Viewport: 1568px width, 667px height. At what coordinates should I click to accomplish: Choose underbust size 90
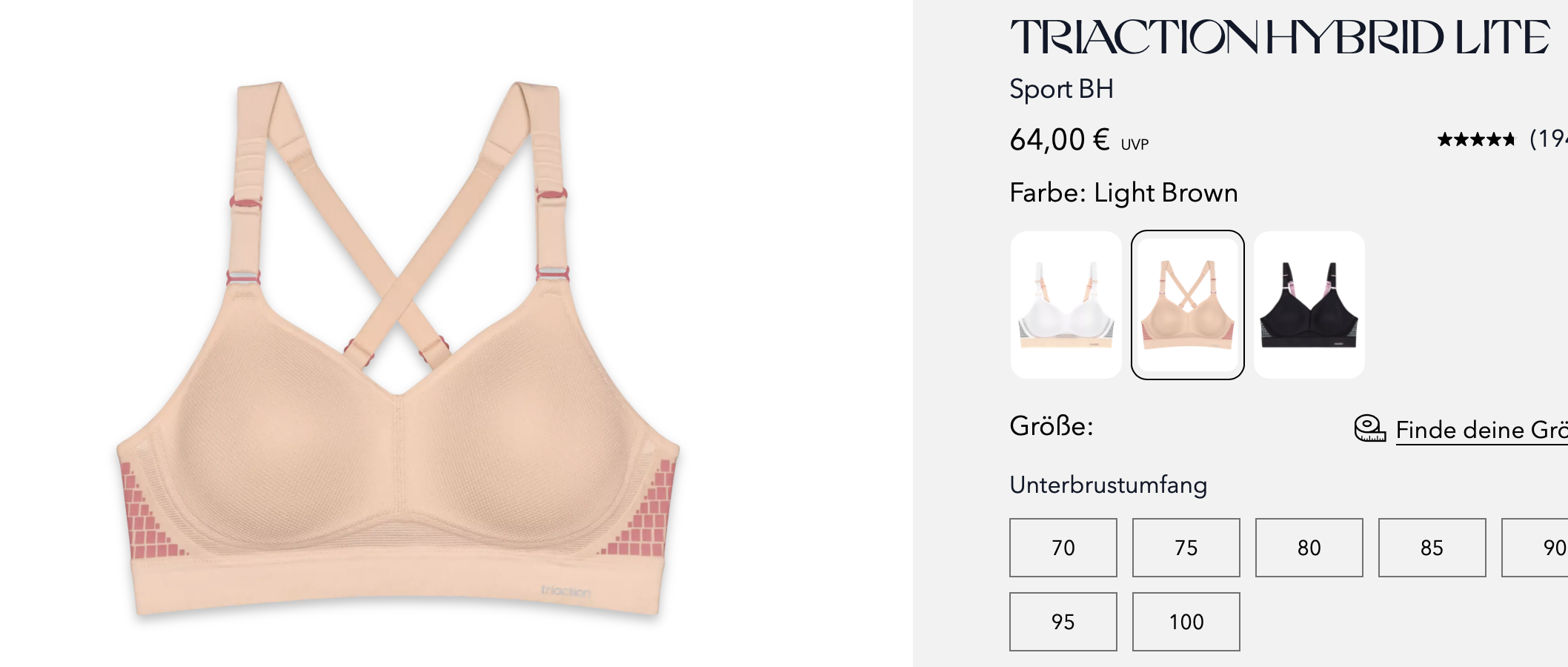click(1535, 548)
